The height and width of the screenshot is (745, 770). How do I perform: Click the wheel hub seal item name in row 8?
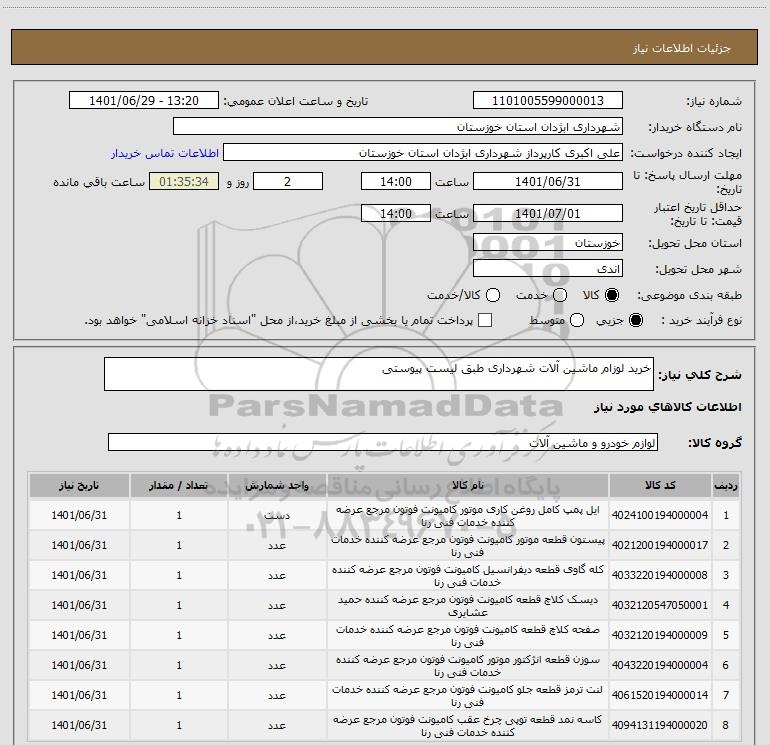click(468, 725)
